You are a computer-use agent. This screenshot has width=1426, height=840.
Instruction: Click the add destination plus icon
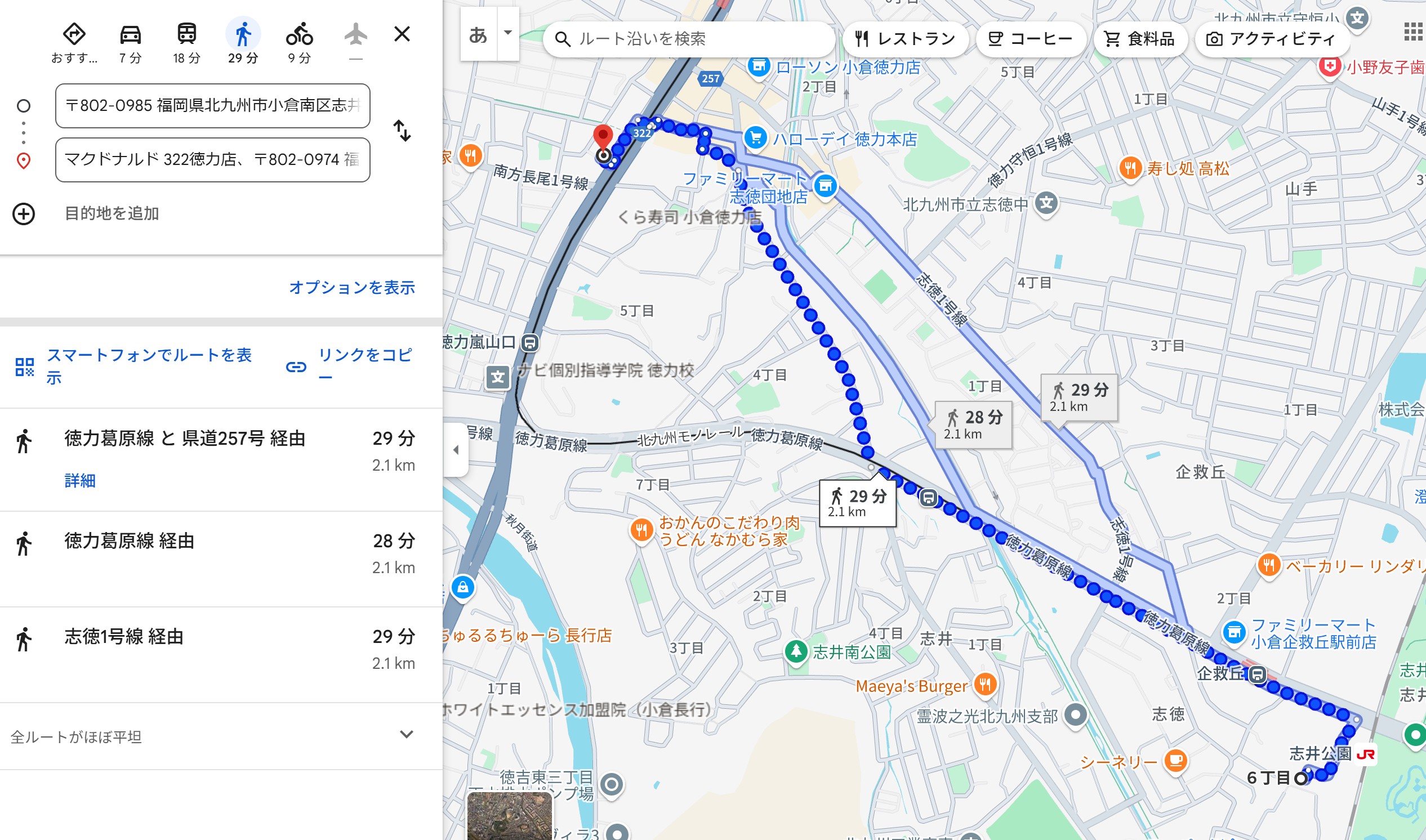pos(24,214)
